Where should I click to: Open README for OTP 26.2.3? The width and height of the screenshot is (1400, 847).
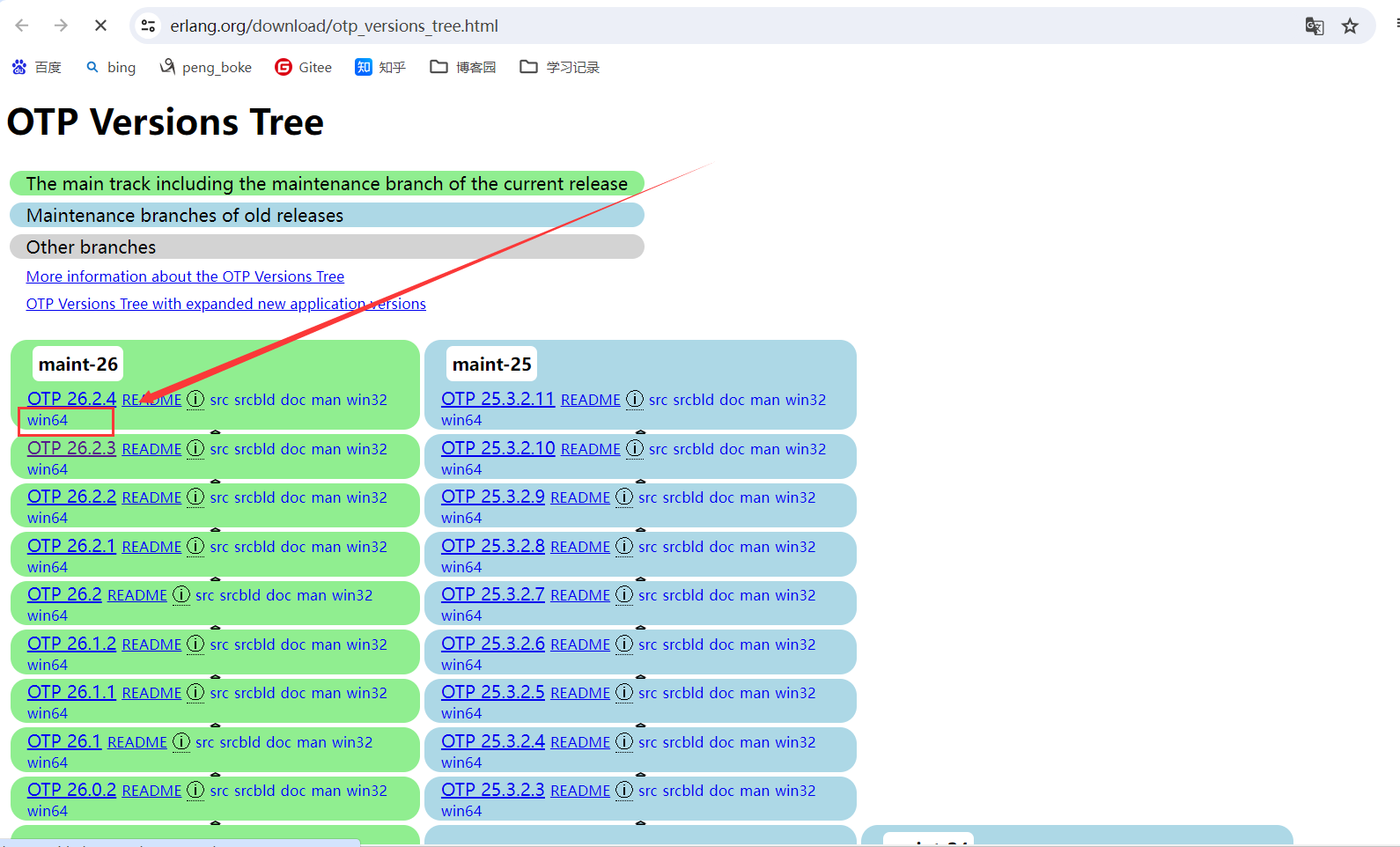click(x=151, y=449)
